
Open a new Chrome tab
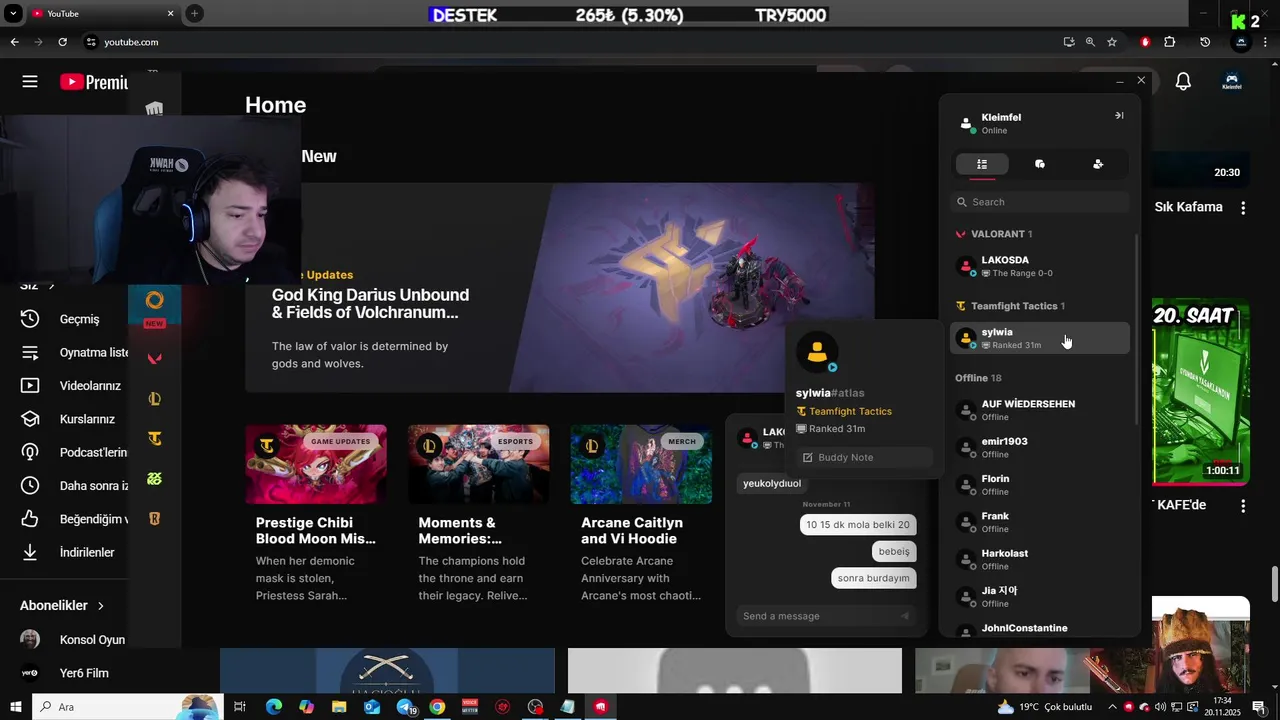(x=194, y=13)
